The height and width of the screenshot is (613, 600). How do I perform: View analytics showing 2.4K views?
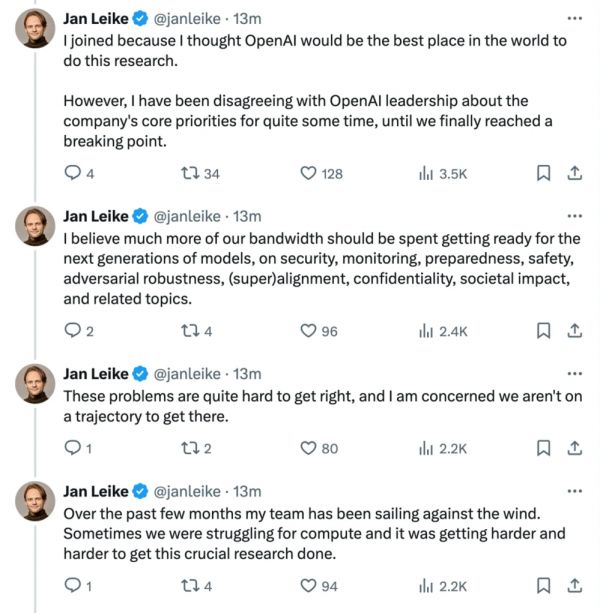425,331
